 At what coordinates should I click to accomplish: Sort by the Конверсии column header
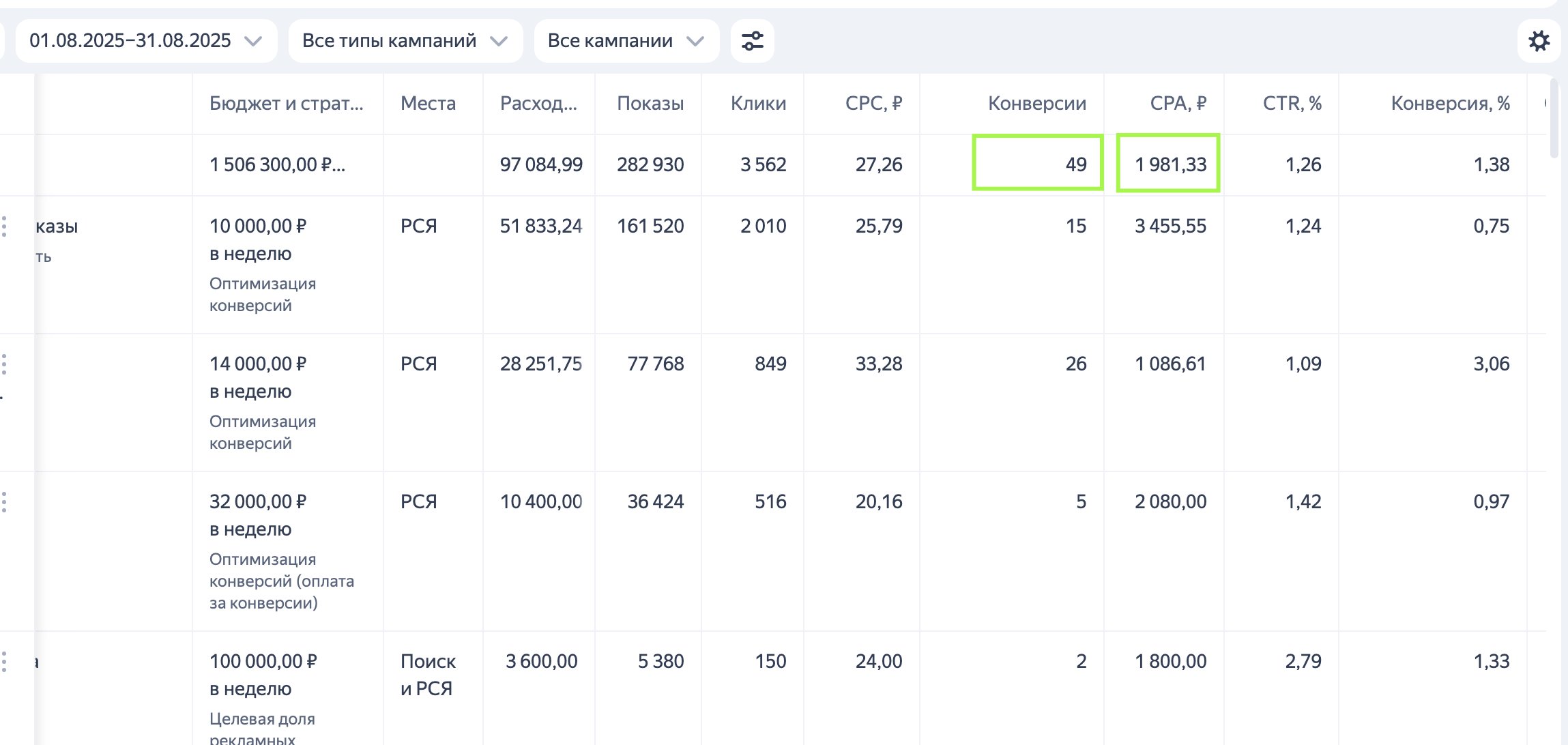coord(1036,104)
